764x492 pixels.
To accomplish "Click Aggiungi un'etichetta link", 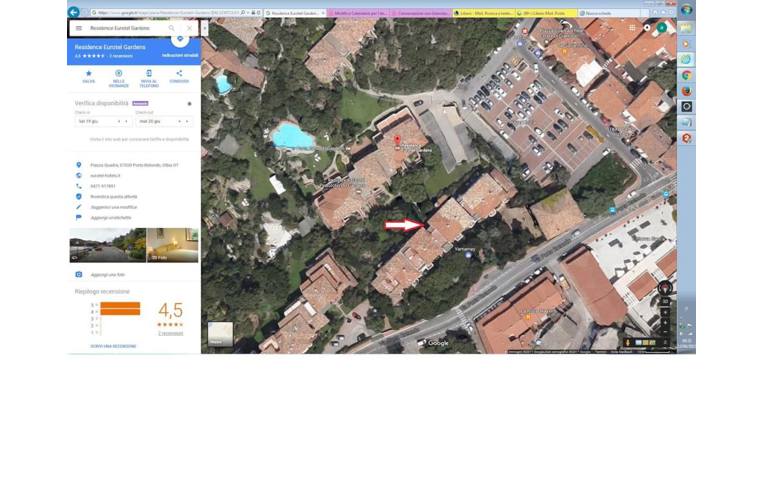I will tap(111, 218).
